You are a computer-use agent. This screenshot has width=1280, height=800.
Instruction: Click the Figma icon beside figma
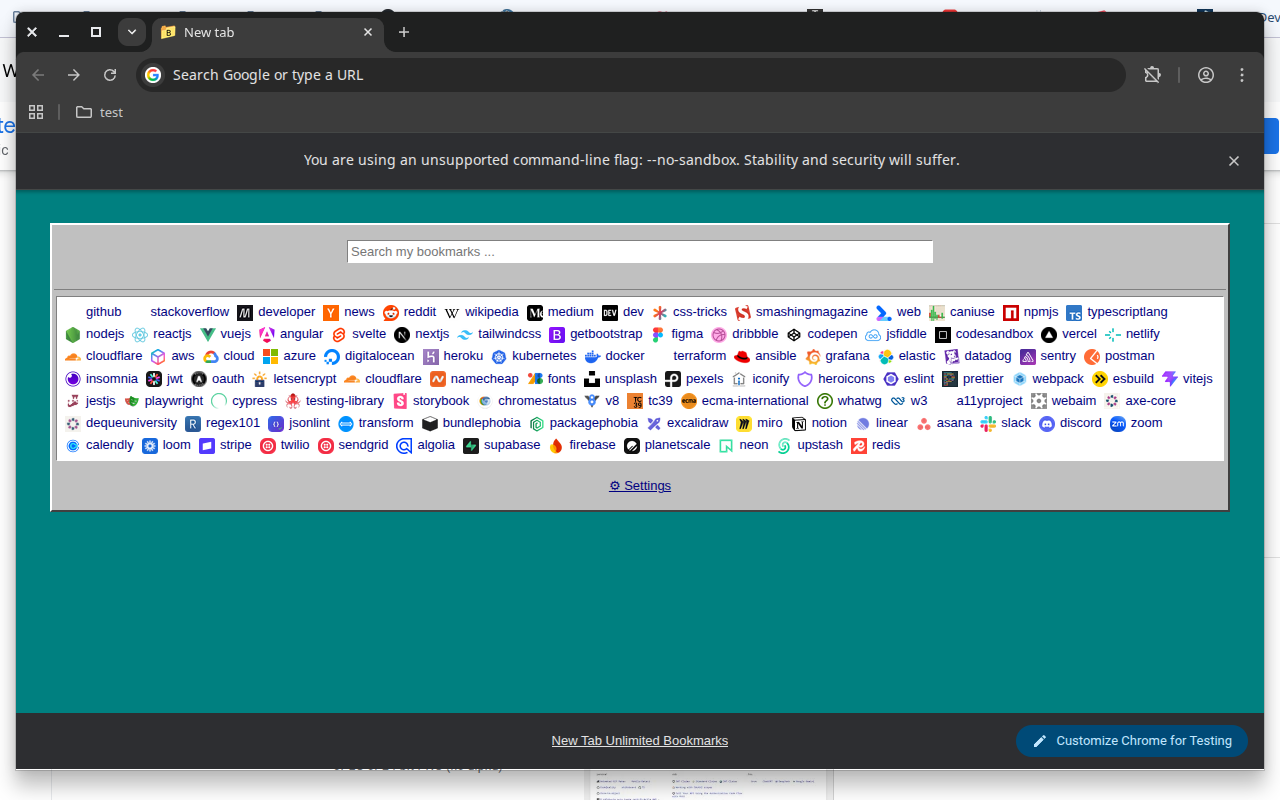click(x=658, y=335)
